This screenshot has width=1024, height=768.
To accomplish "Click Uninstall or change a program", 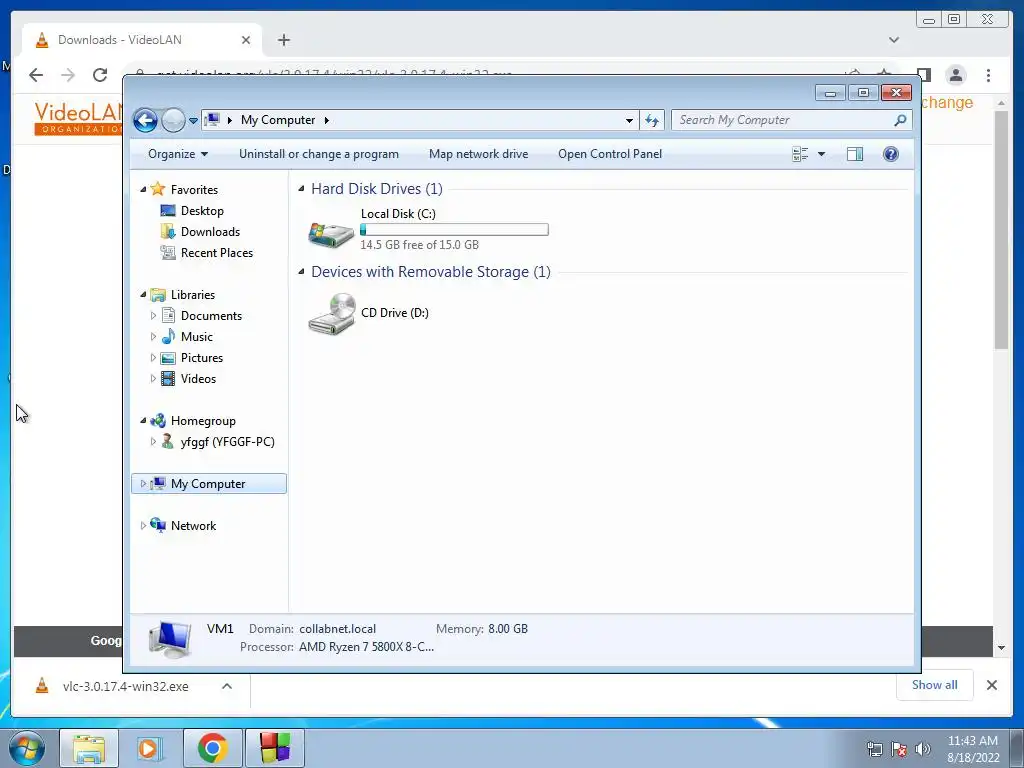I will (319, 154).
